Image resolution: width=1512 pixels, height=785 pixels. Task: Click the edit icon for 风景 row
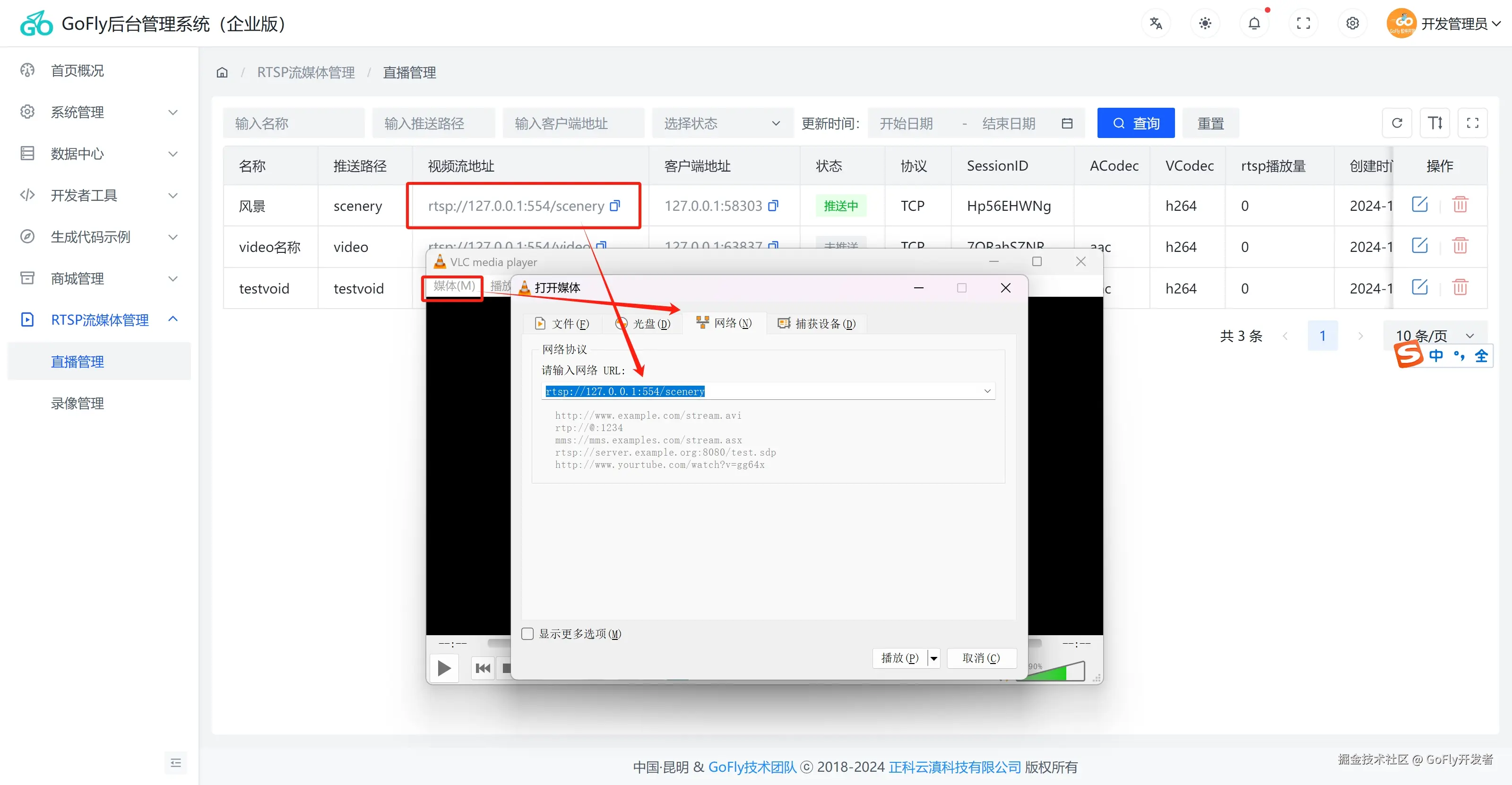[x=1419, y=205]
